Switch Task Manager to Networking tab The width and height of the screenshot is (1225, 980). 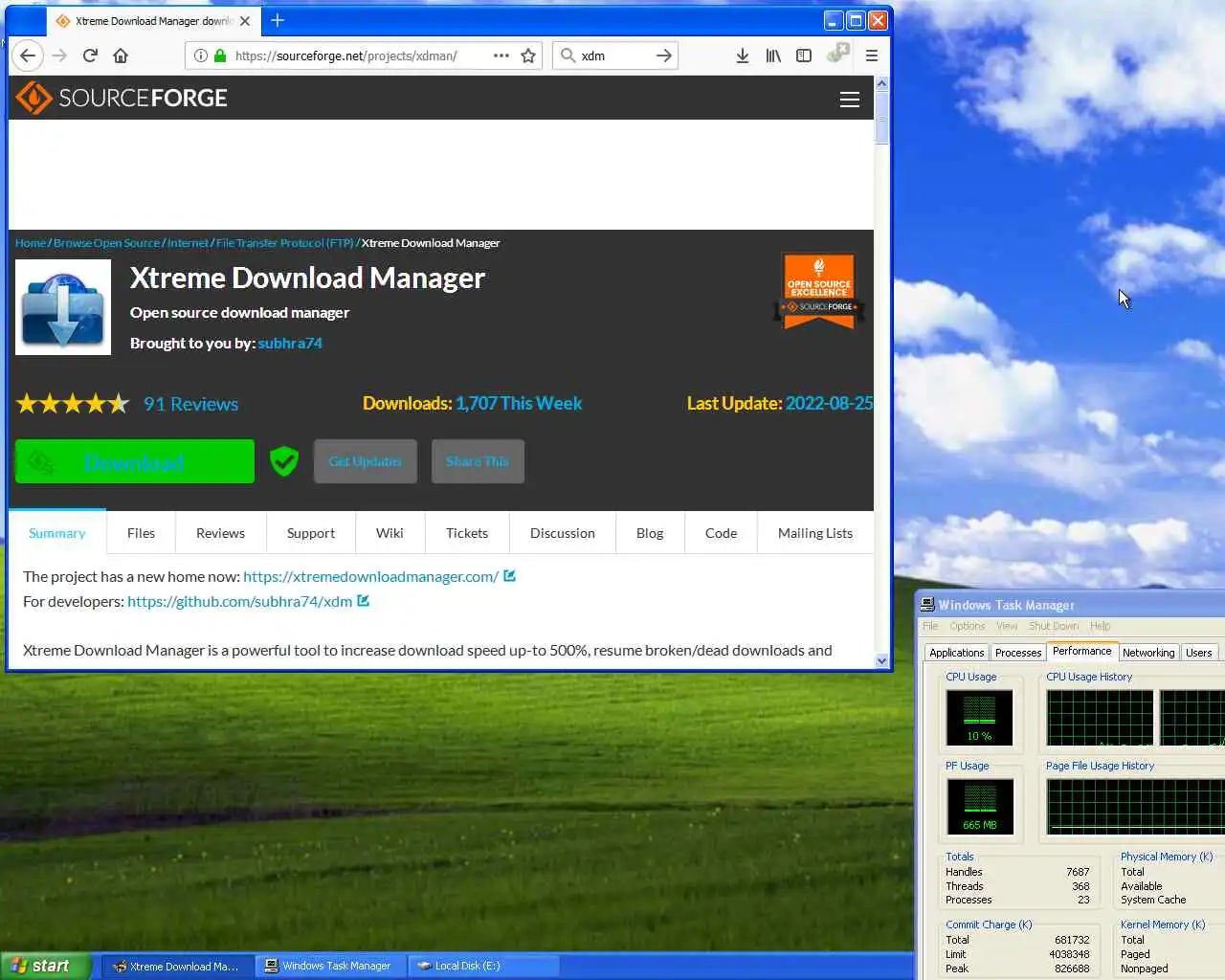tap(1148, 653)
